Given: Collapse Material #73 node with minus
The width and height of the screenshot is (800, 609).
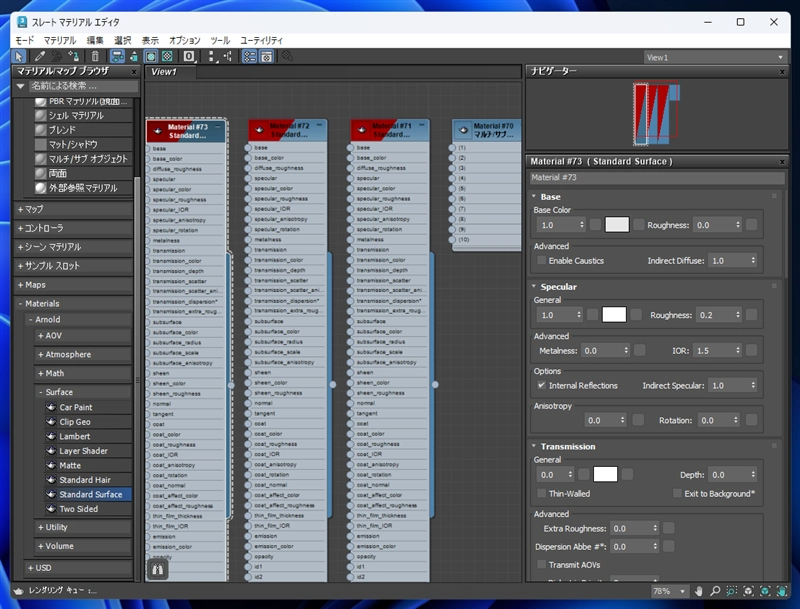Looking at the screenshot, I should pyautogui.click(x=218, y=126).
